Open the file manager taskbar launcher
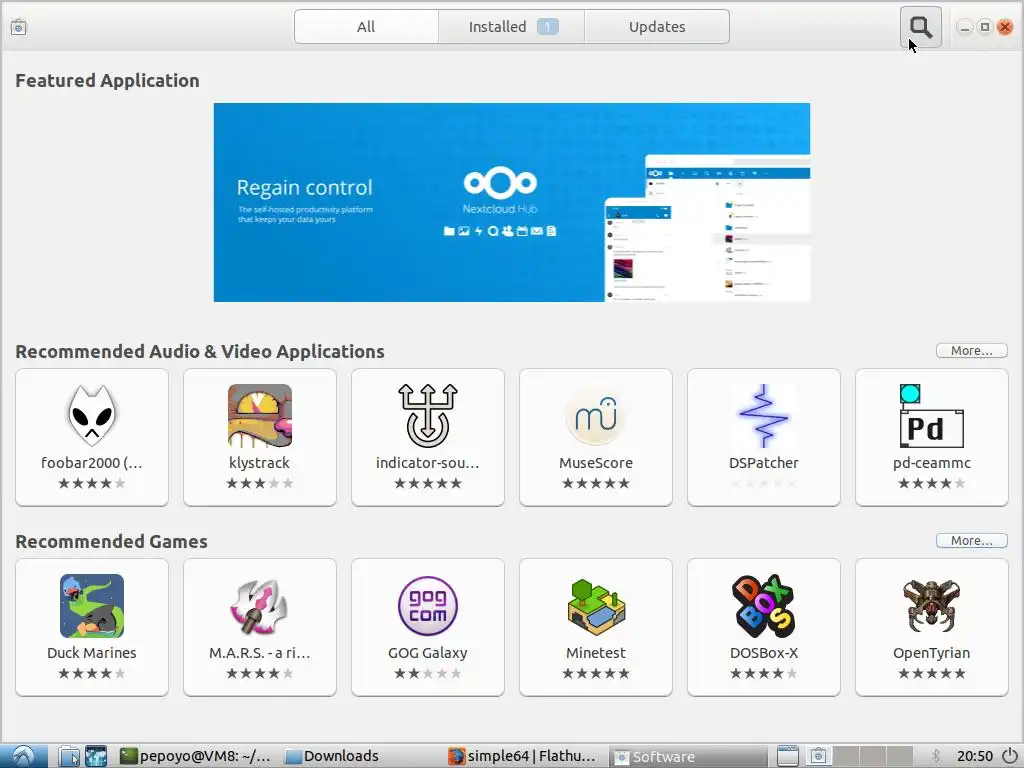 [69, 756]
